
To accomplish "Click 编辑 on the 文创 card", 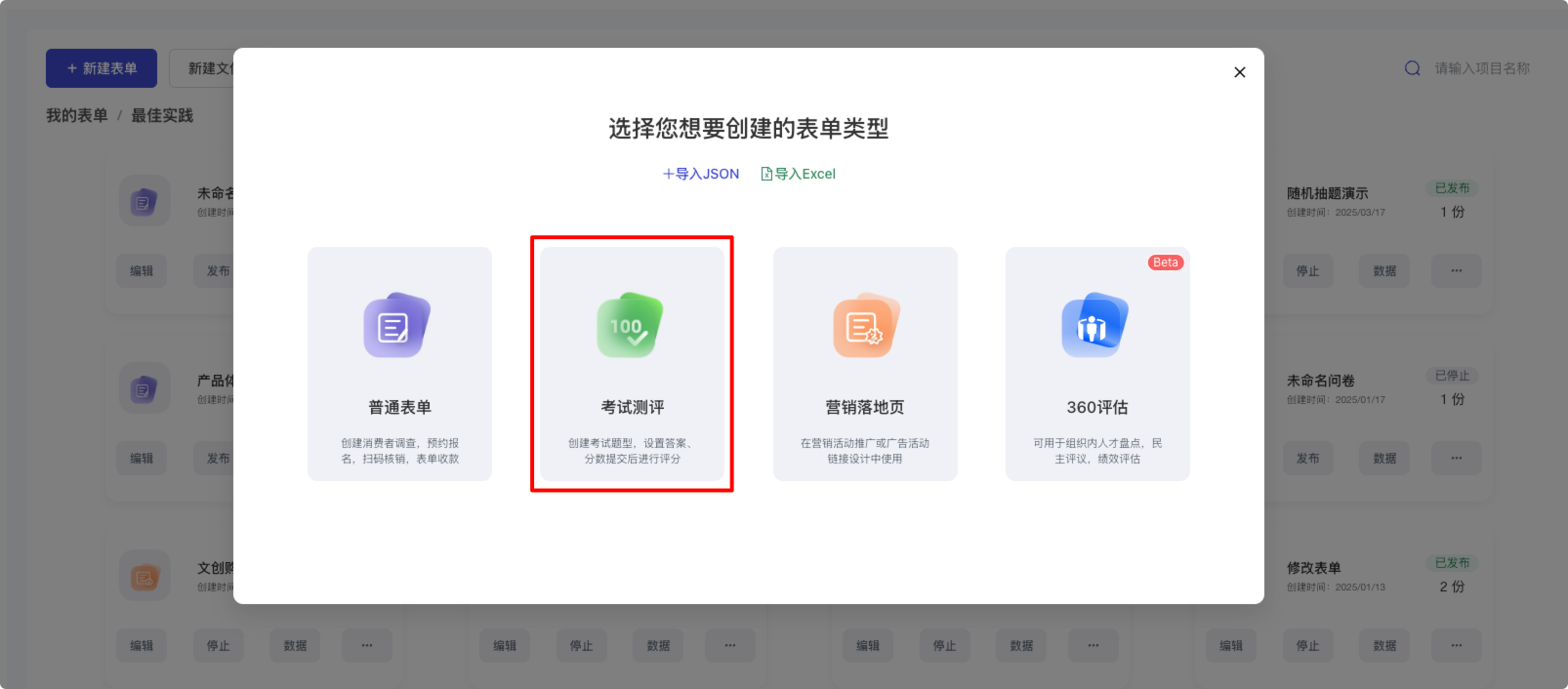I will click(x=143, y=646).
